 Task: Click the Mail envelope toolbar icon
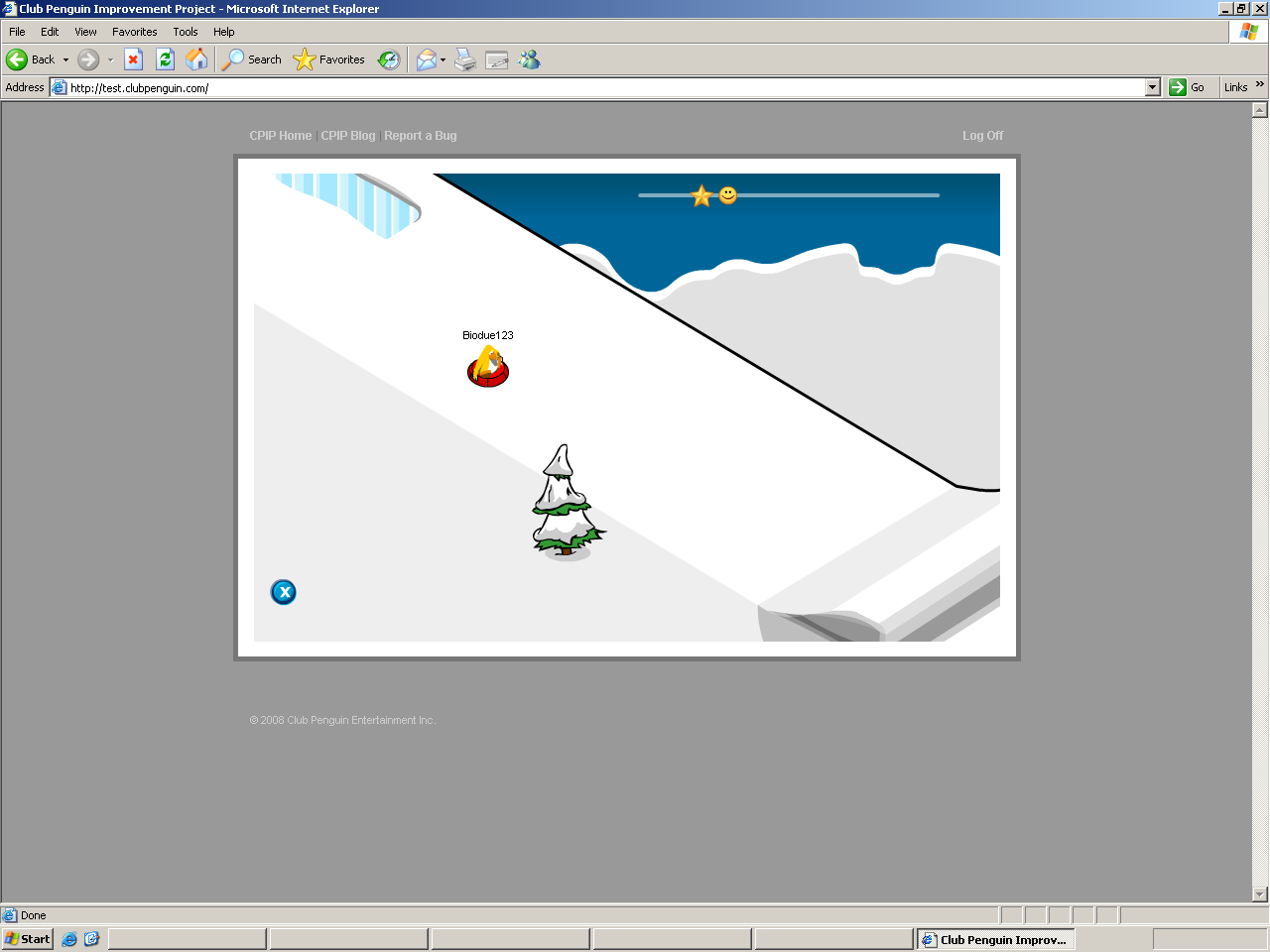click(x=427, y=59)
